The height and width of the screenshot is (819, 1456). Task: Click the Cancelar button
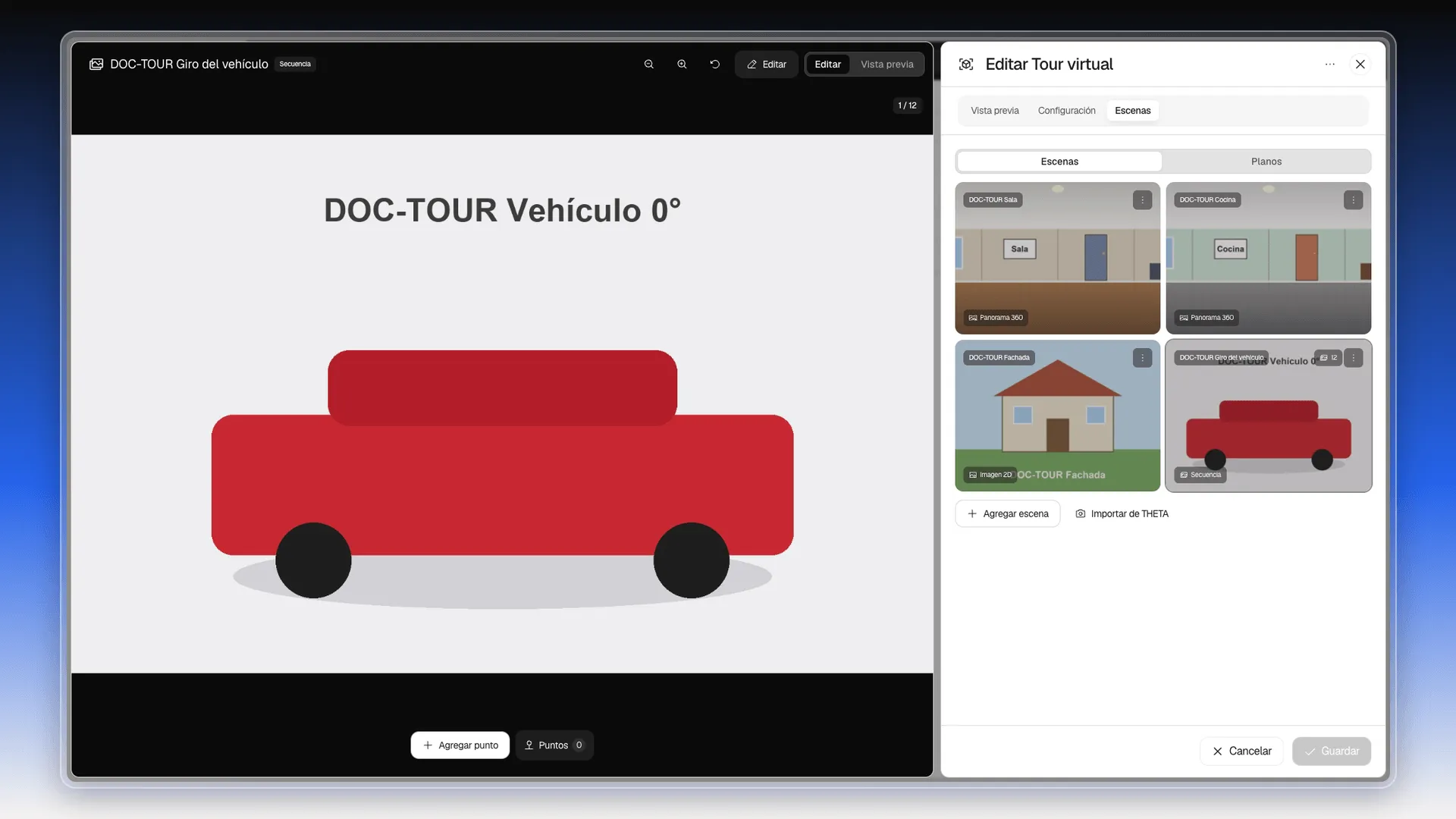click(x=1241, y=751)
